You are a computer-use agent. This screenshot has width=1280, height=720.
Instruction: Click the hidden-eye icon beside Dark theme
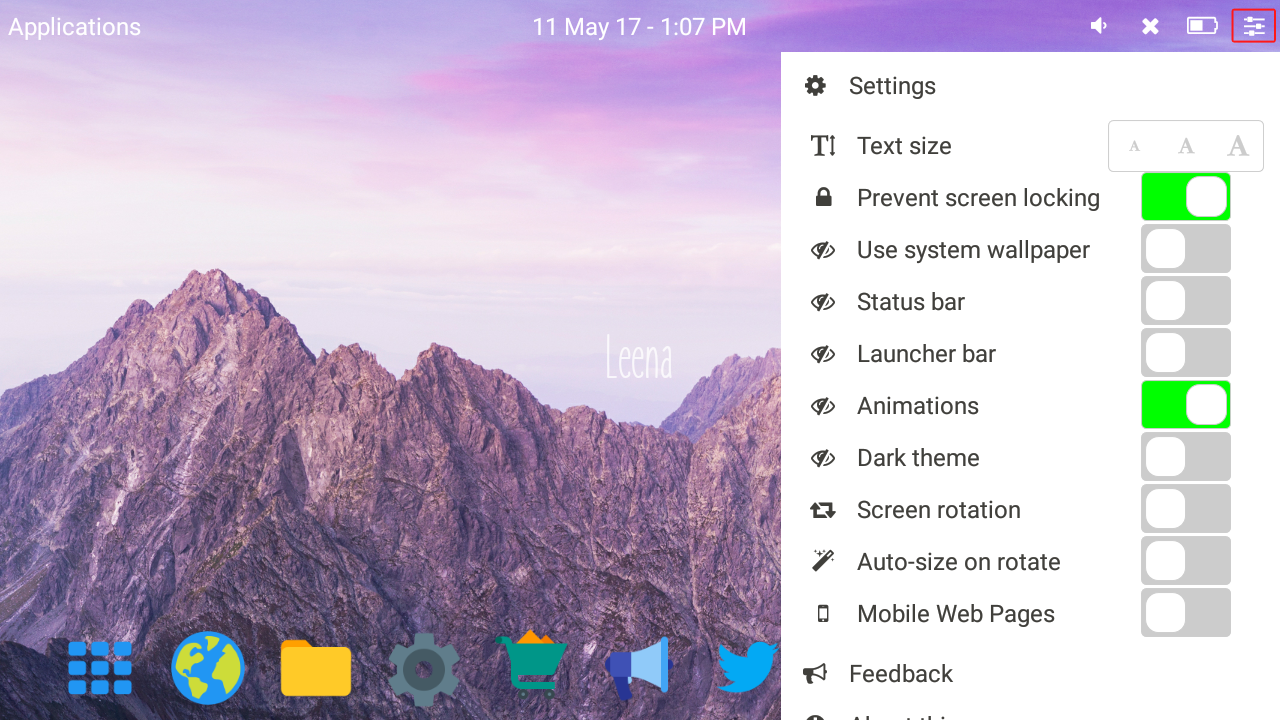pos(823,458)
